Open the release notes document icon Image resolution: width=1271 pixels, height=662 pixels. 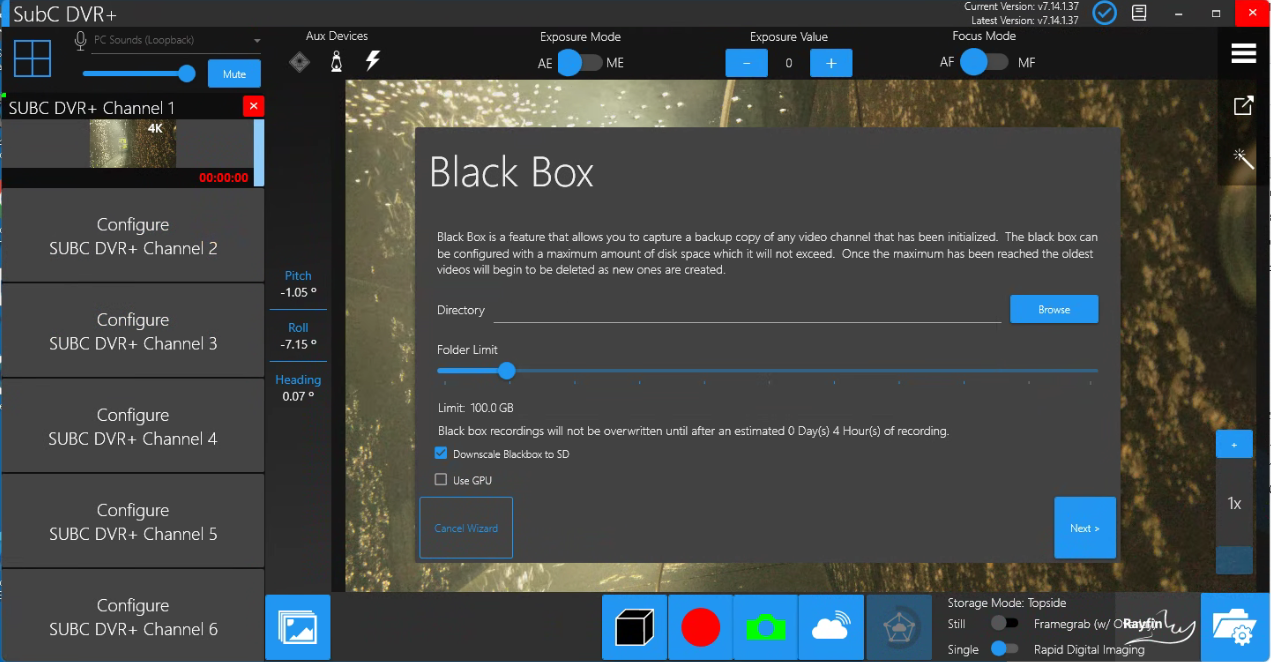[1138, 13]
